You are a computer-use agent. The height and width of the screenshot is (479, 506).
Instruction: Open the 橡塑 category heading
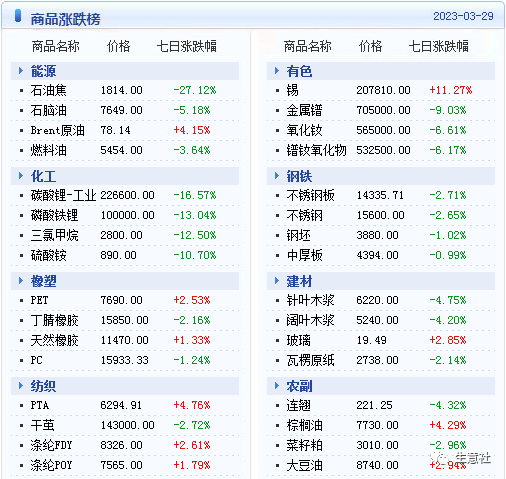tap(43, 281)
